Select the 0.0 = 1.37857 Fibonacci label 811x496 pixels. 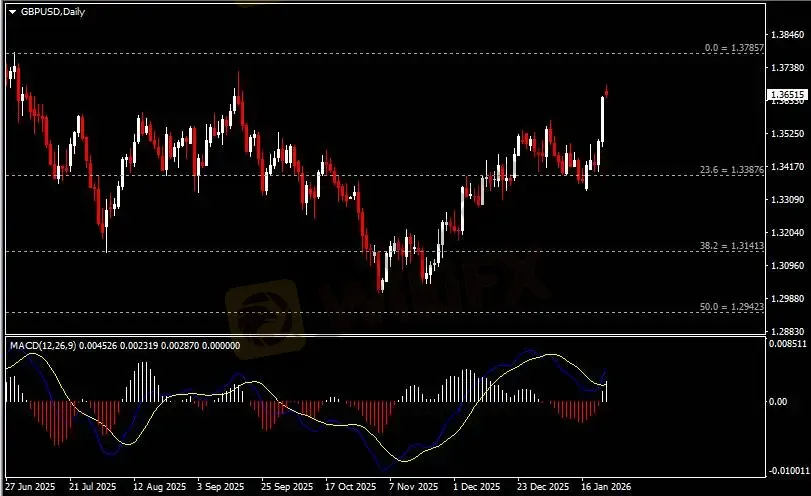[x=734, y=48]
